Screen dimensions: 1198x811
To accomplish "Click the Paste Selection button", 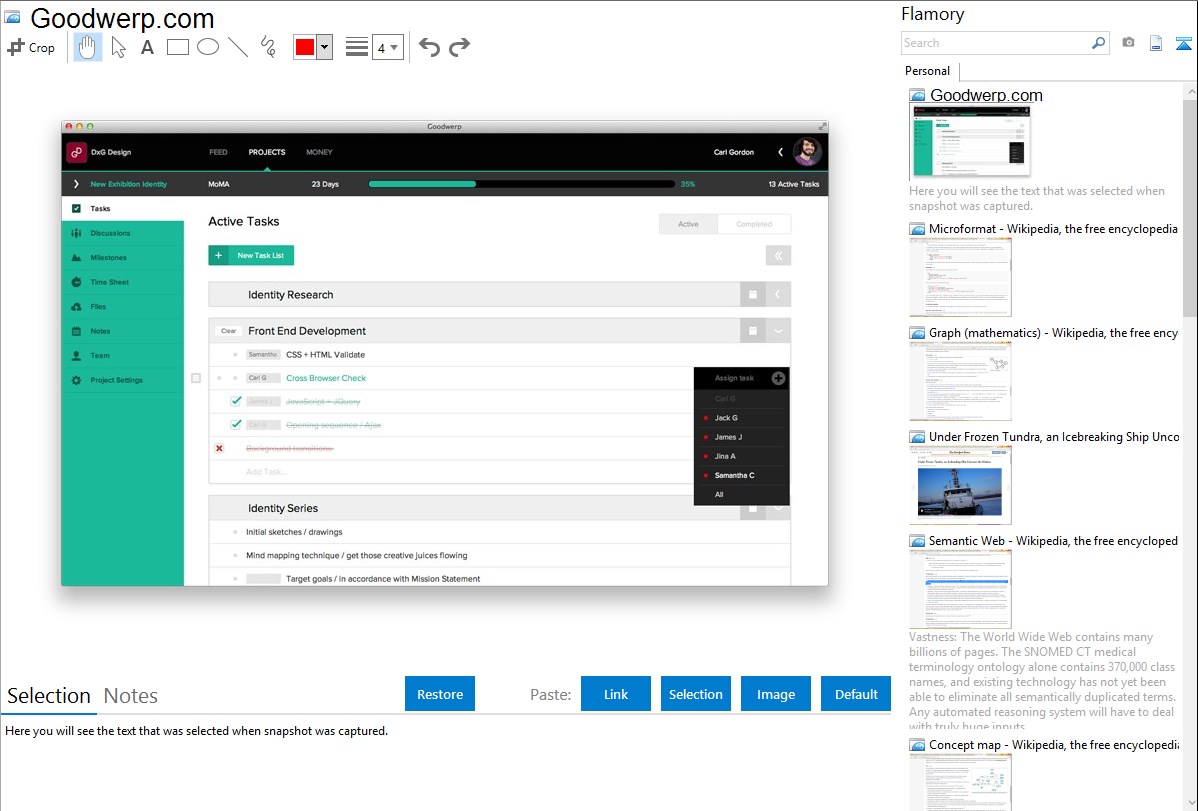I will [696, 694].
